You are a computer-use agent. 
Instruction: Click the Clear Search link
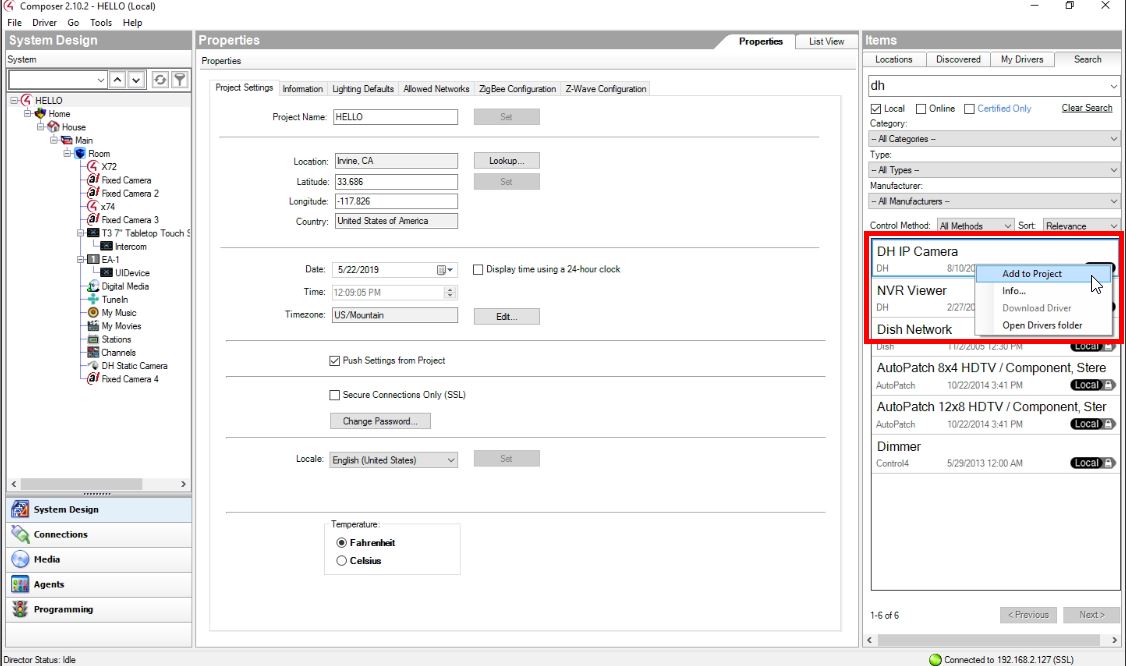click(x=1086, y=108)
